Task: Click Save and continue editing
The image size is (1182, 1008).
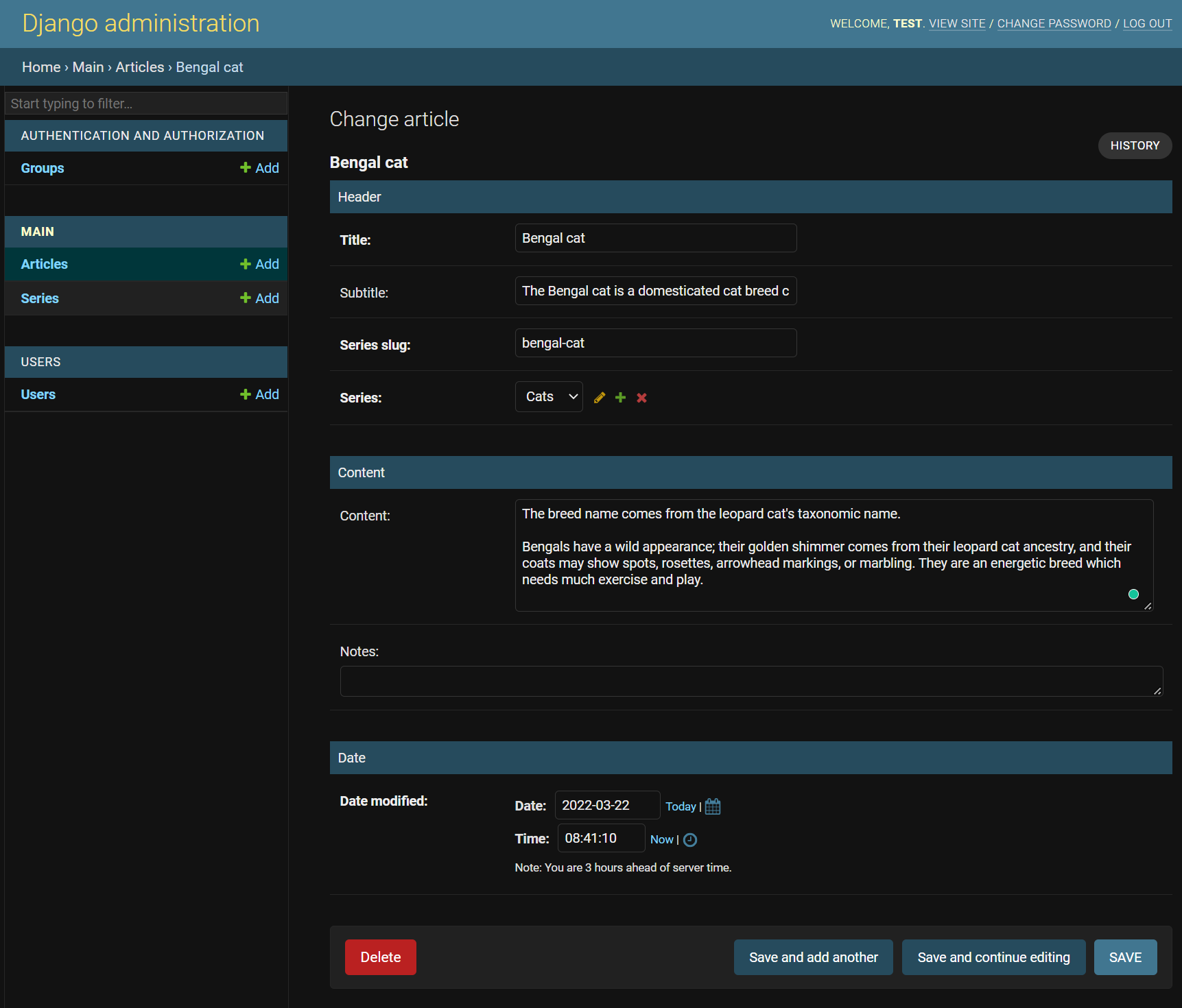Action: 993,957
